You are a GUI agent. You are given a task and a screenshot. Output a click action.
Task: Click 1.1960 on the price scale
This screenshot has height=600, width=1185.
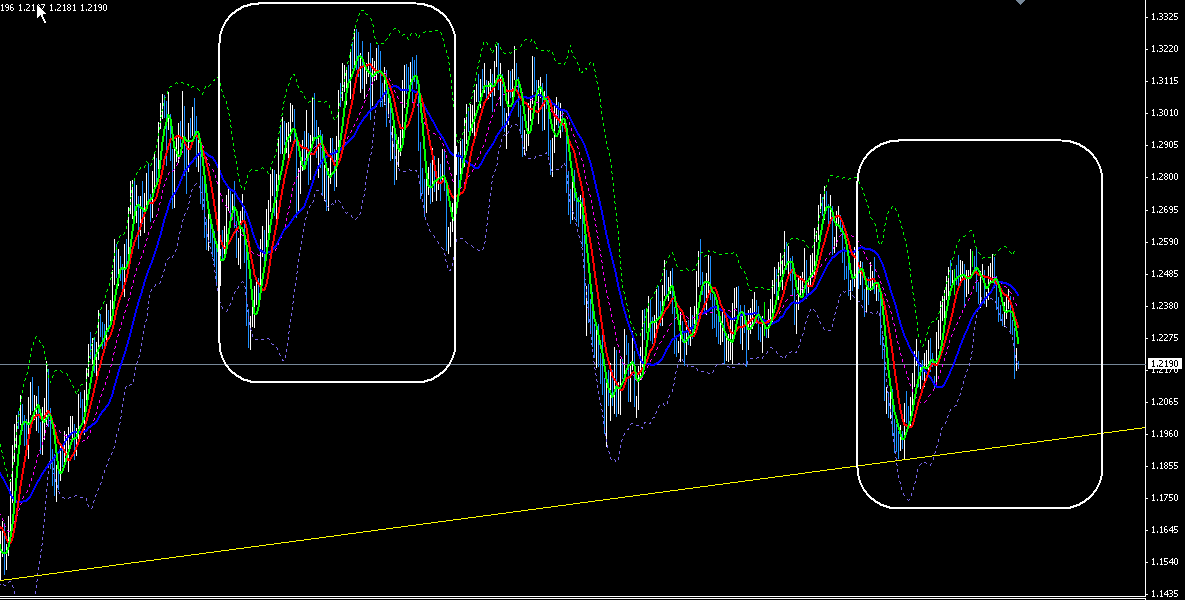click(x=1165, y=434)
